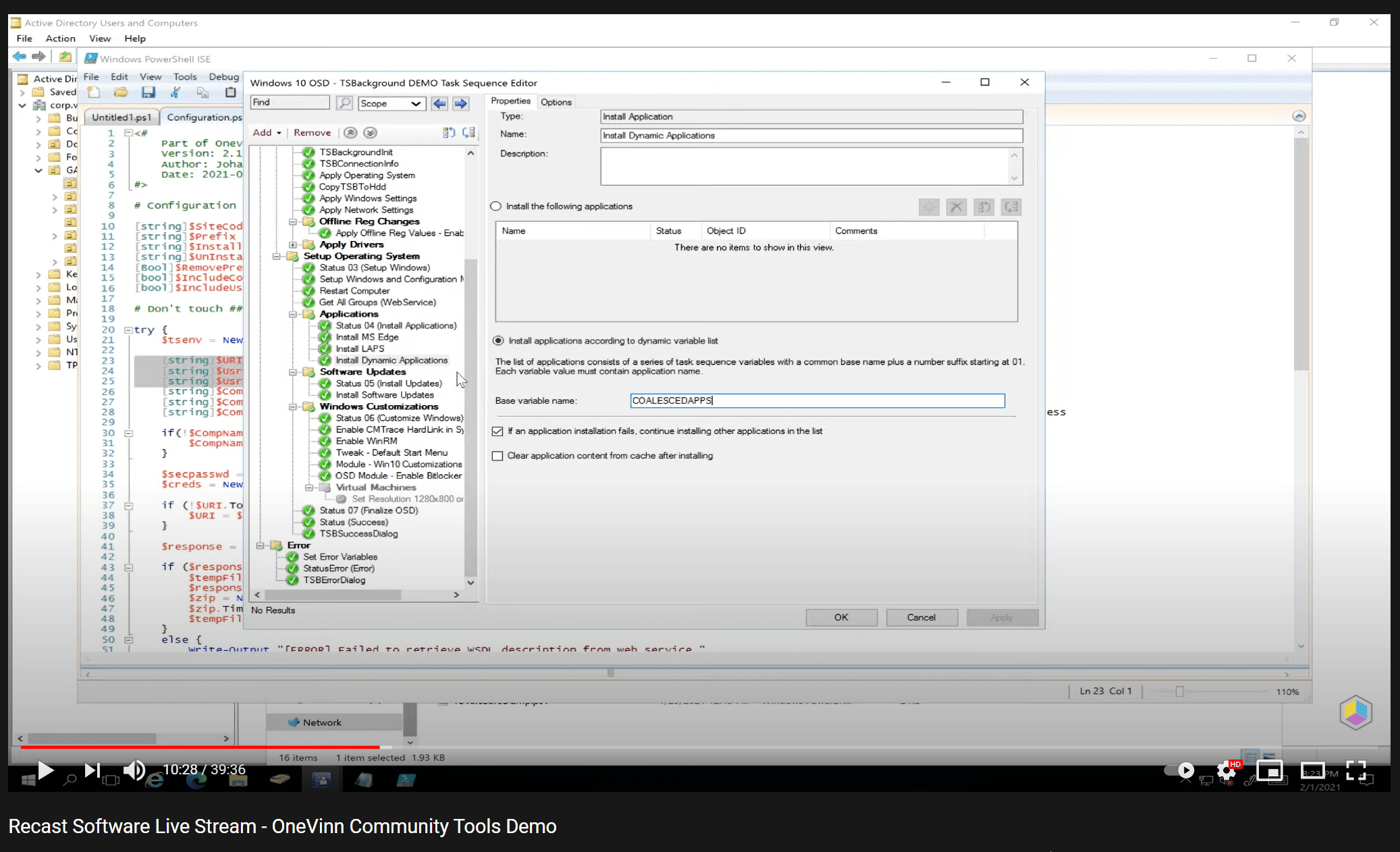Move the selected step up with chevron icon
This screenshot has width=1400, height=852.
[x=350, y=132]
